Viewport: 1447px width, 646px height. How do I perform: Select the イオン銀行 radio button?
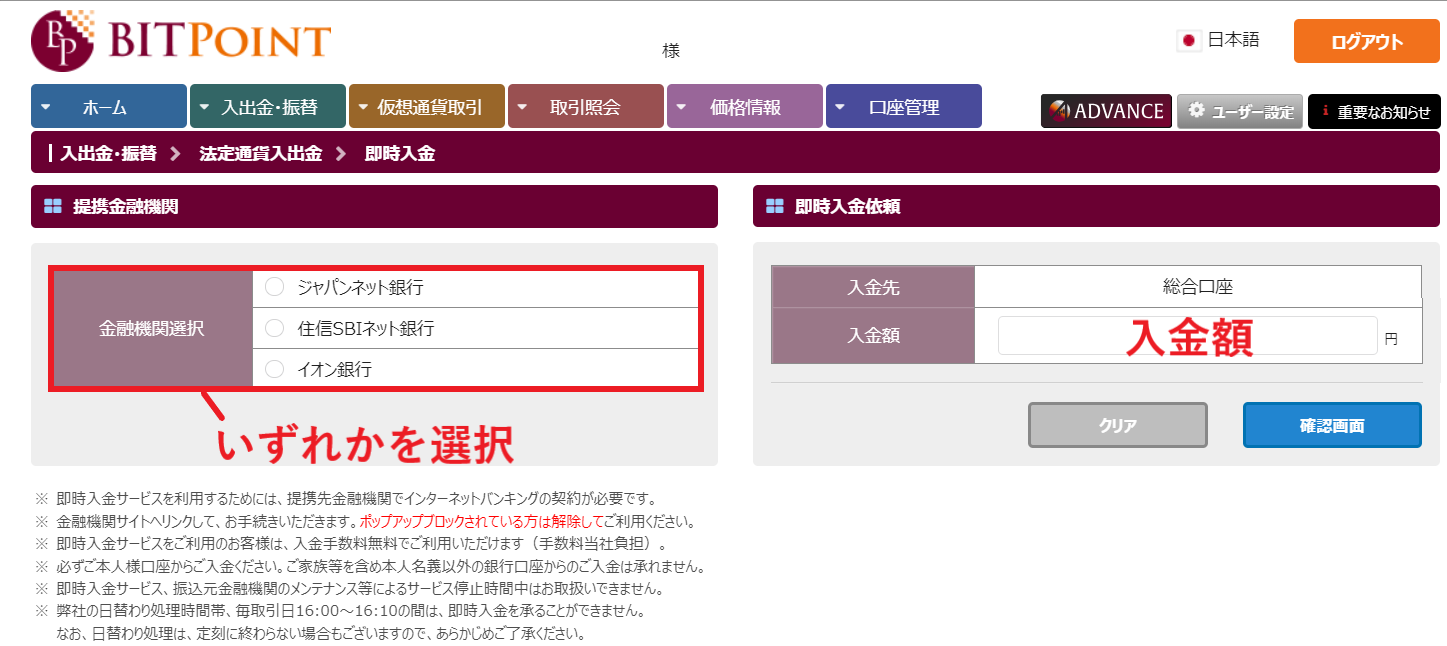(275, 369)
